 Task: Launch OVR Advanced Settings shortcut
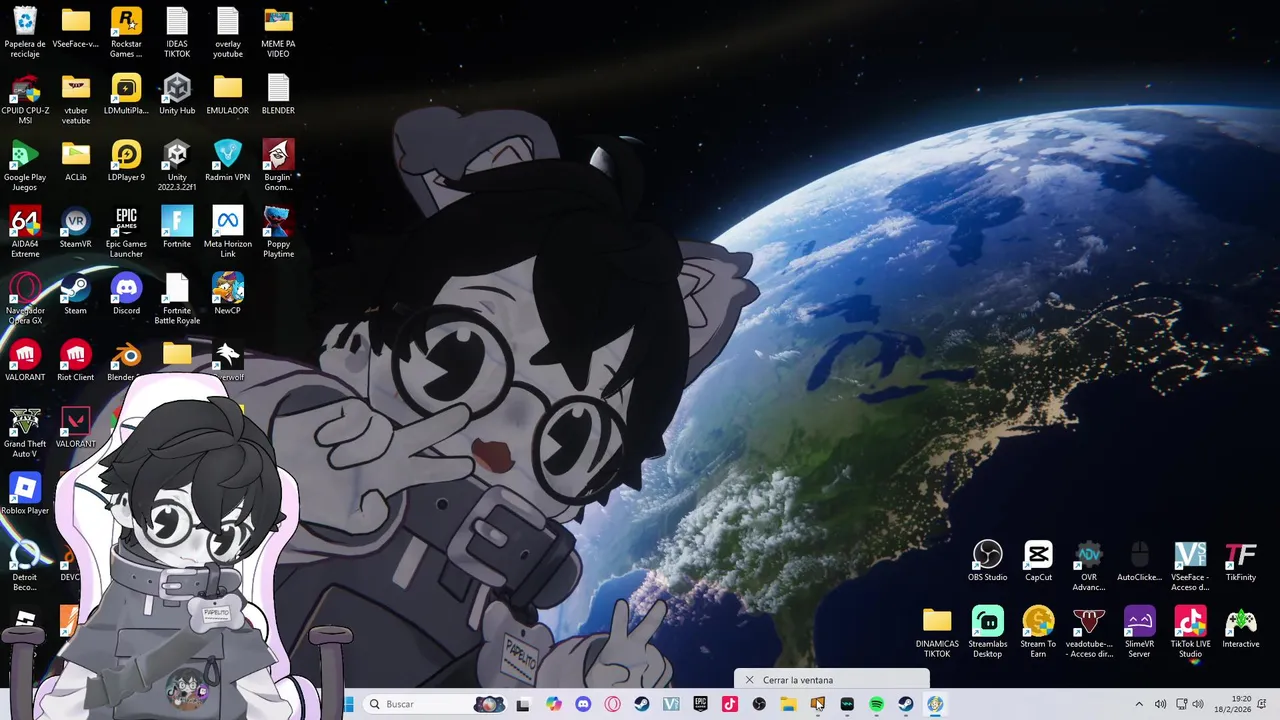(1089, 566)
